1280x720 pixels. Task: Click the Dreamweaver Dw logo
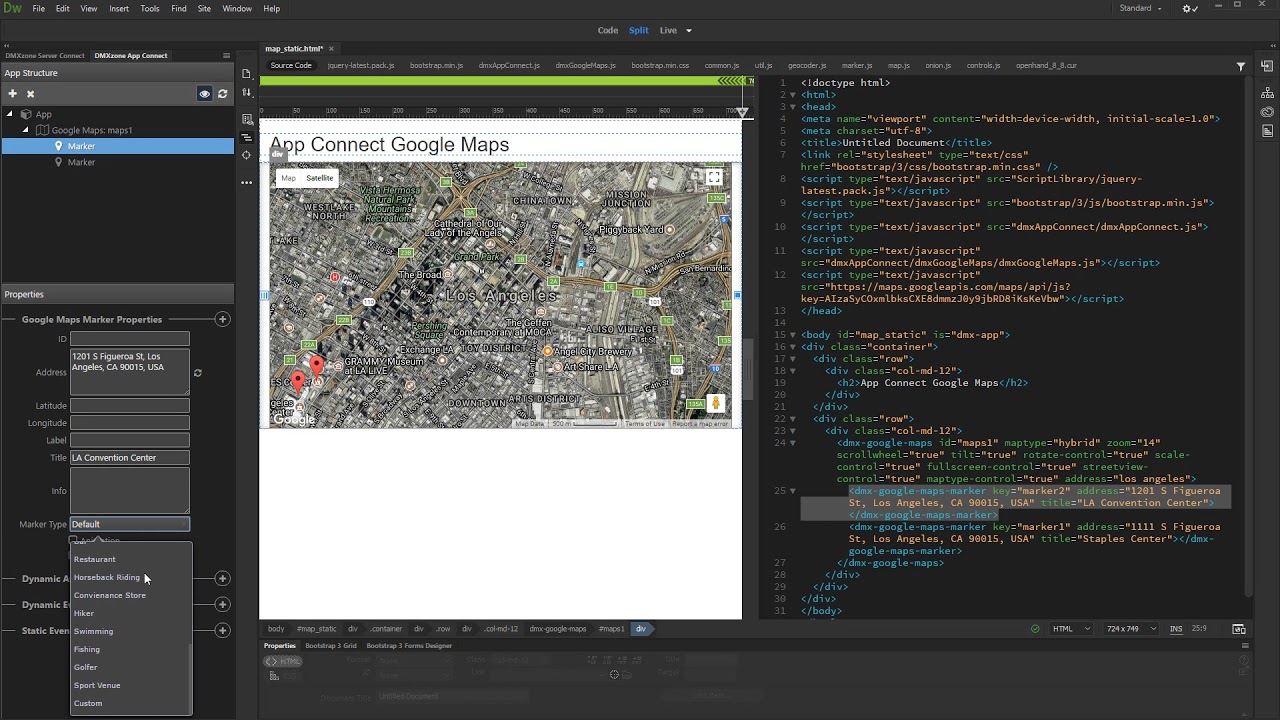[x=11, y=8]
